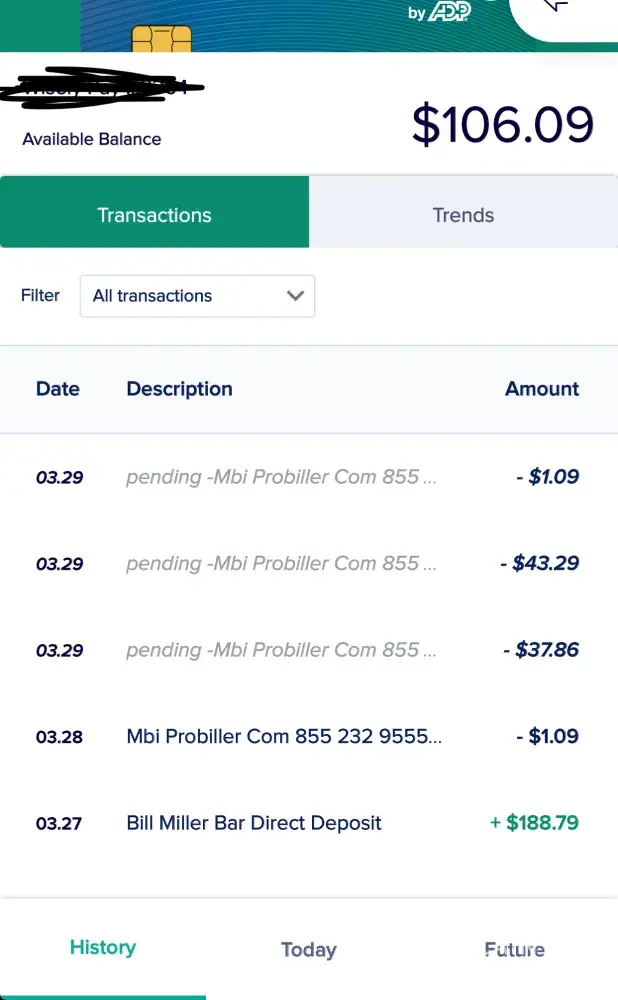
Task: Switch to the Transactions tab
Action: (x=154, y=215)
